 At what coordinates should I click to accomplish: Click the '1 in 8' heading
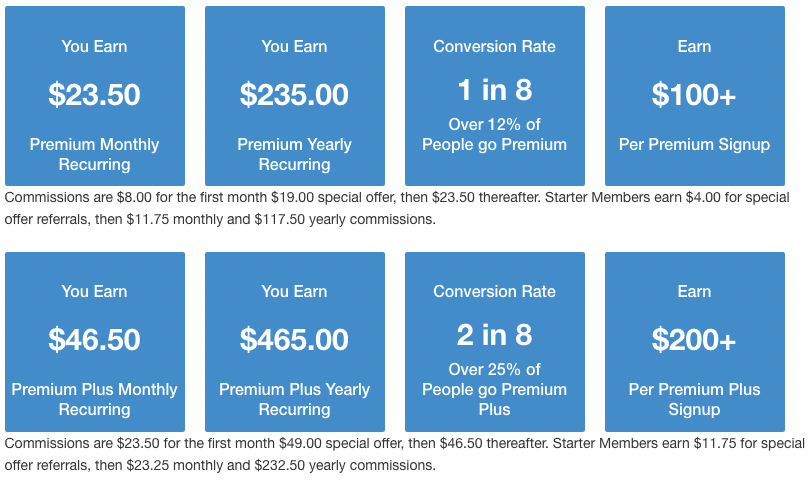(495, 90)
